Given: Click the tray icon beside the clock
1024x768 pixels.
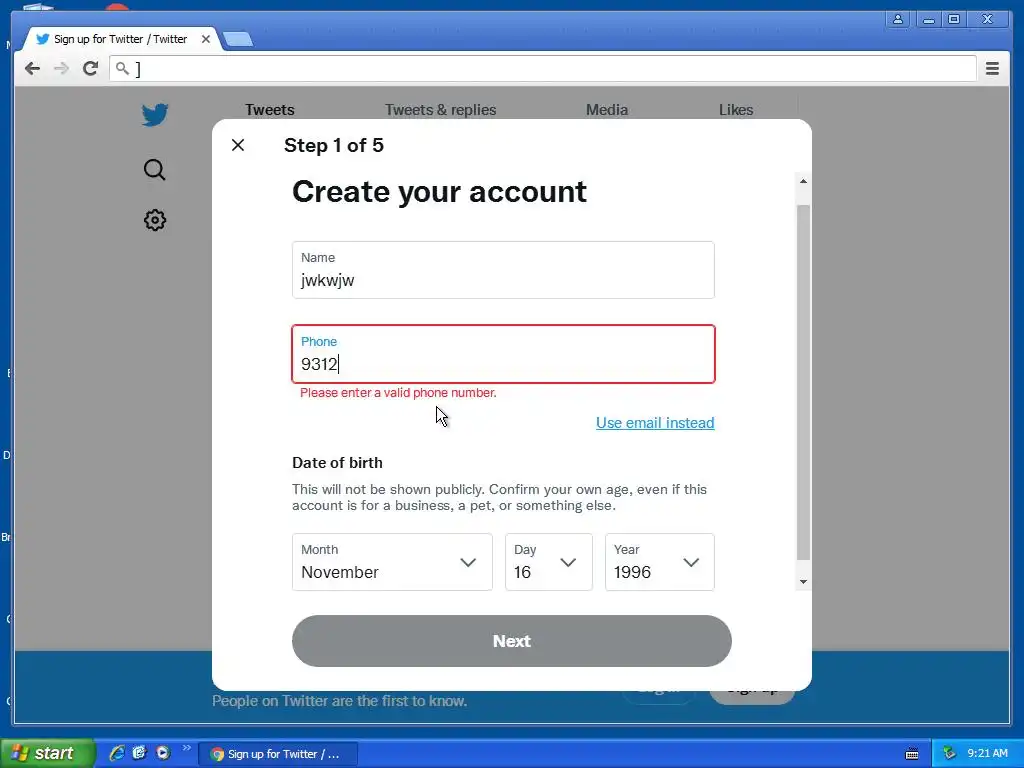Looking at the screenshot, I should pos(950,754).
